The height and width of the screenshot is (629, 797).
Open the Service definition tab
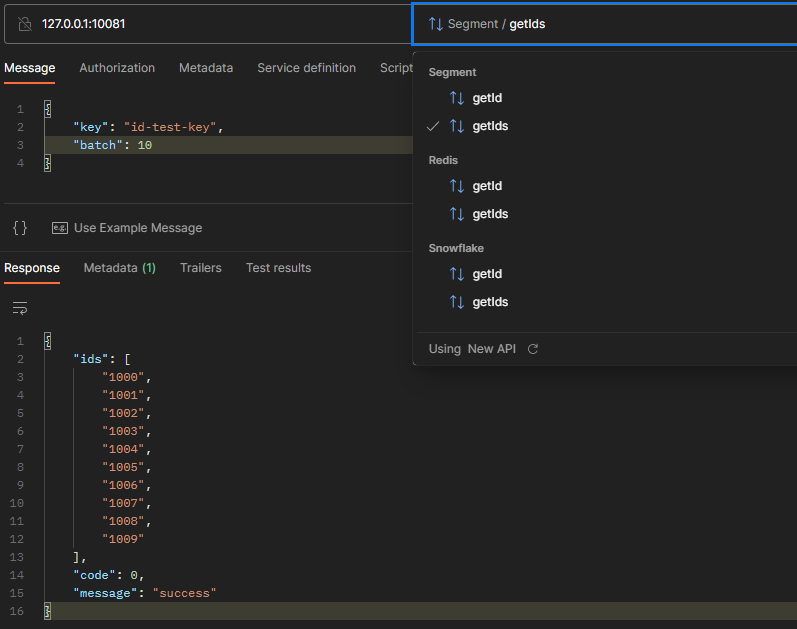coord(306,68)
